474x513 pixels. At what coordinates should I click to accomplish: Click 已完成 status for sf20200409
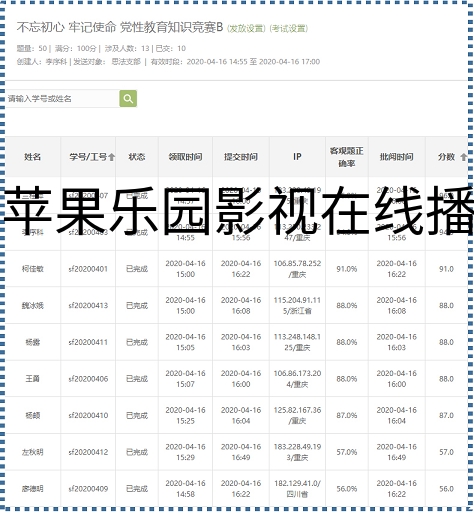pyautogui.click(x=137, y=489)
